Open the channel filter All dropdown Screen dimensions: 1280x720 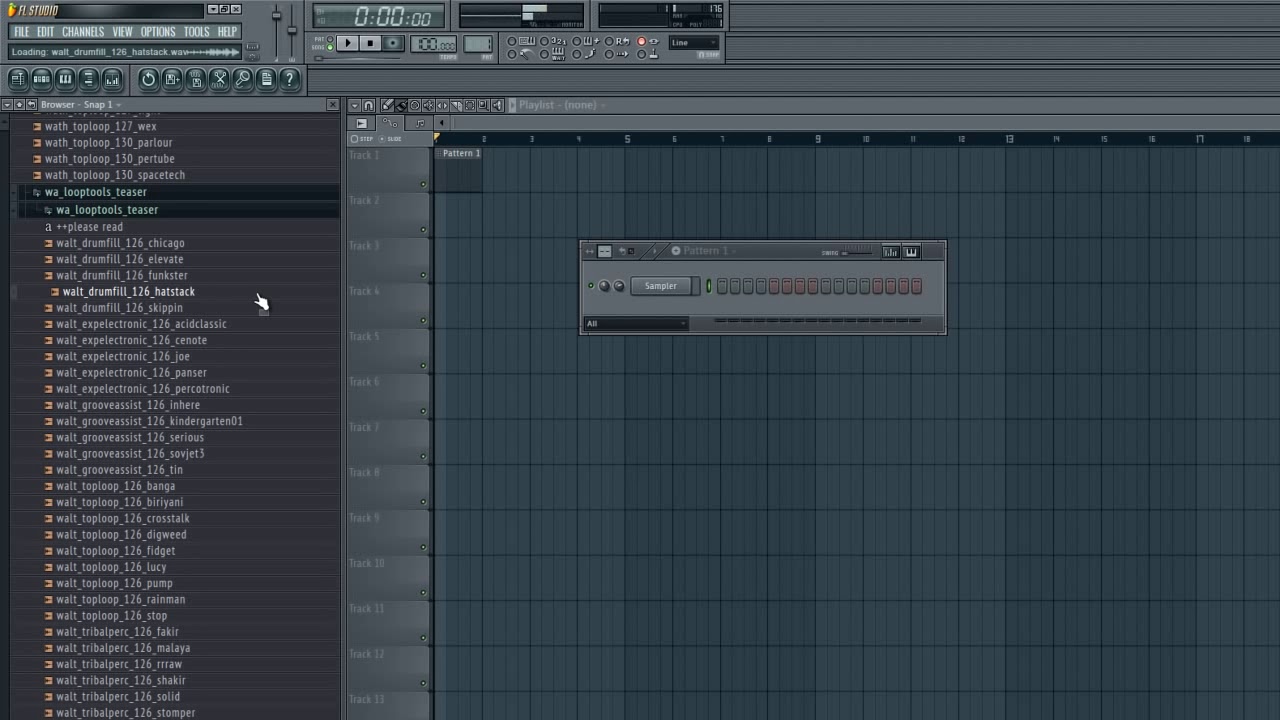[636, 323]
